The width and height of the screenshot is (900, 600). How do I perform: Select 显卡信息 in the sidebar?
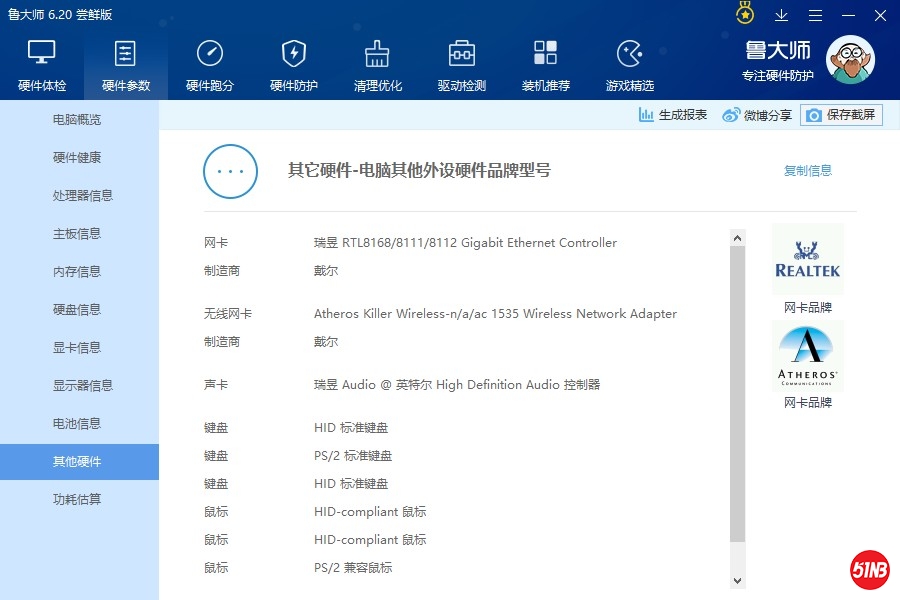click(77, 348)
